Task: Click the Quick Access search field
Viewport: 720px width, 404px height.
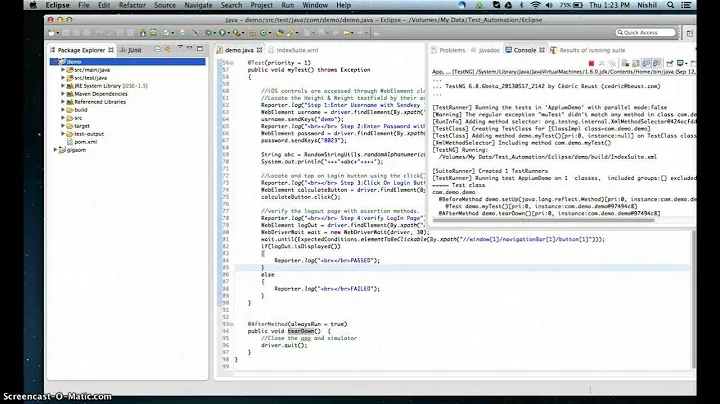Action: coord(646,33)
